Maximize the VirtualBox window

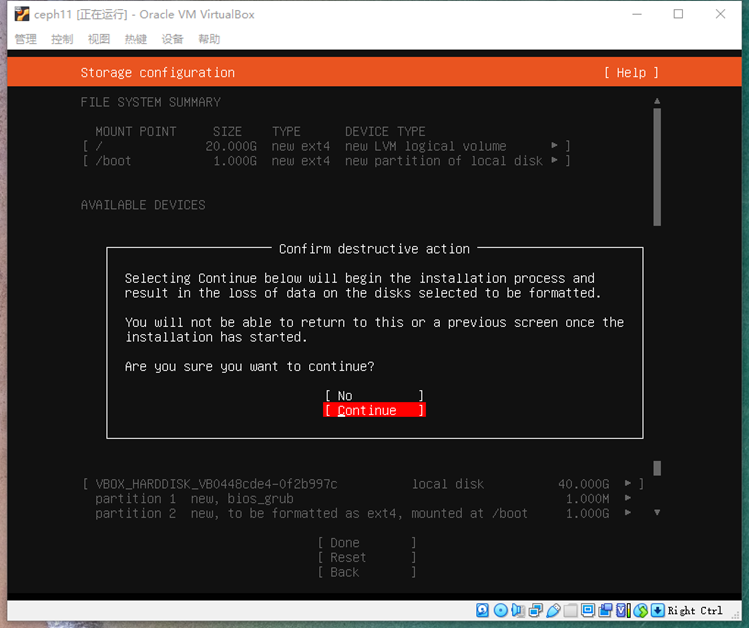(x=678, y=14)
